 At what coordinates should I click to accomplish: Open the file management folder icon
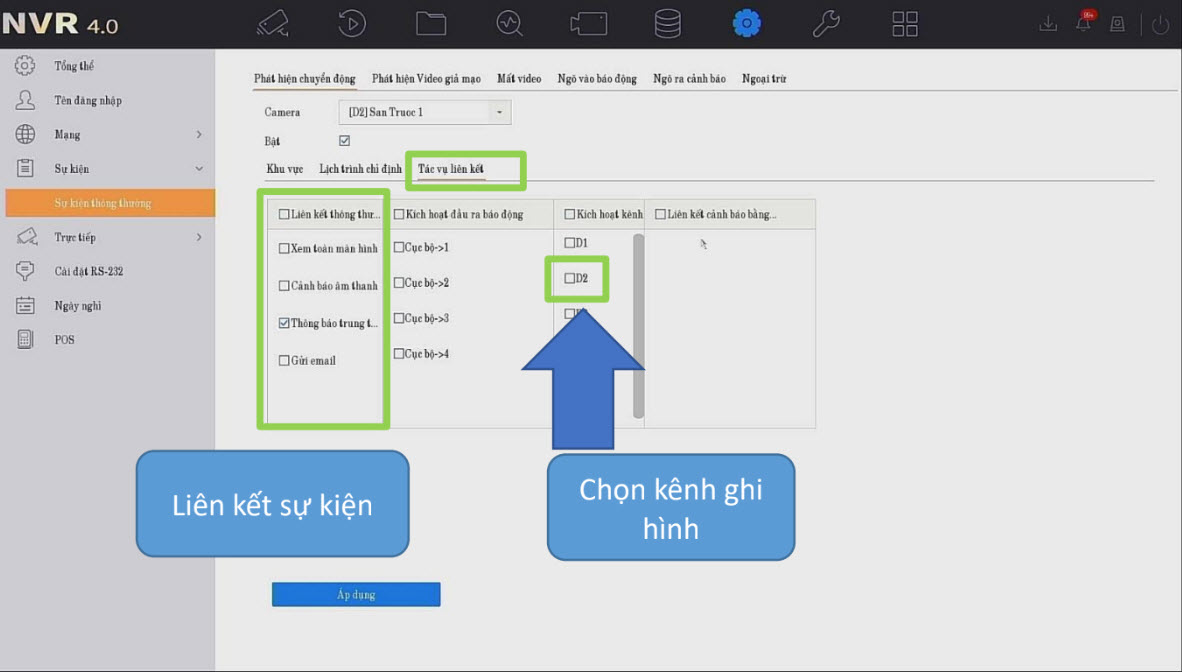(x=431, y=23)
